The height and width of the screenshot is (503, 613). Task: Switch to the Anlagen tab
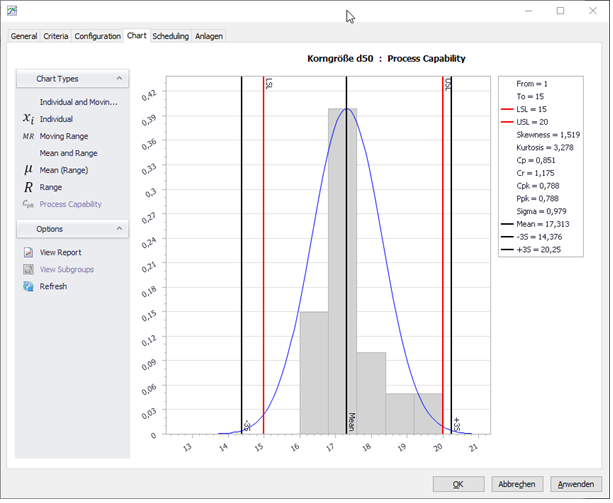(x=209, y=36)
